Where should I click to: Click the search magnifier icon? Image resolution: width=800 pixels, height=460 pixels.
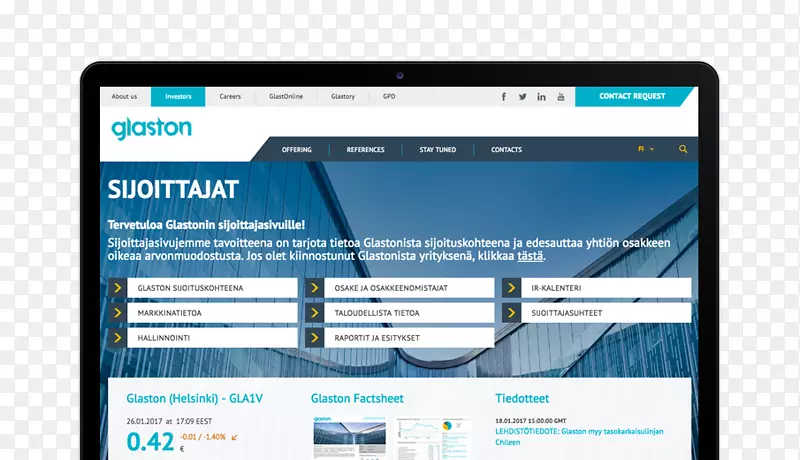pyautogui.click(x=683, y=149)
